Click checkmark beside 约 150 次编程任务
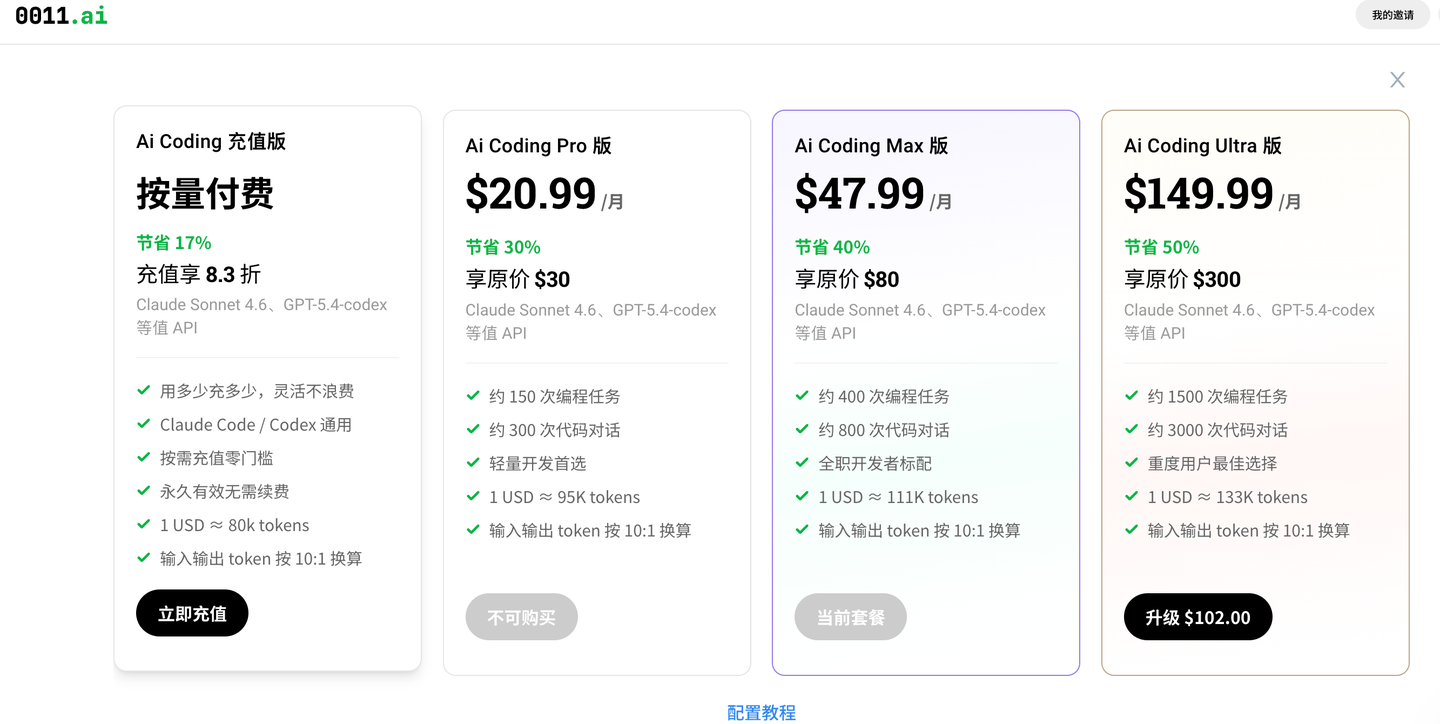1440x724 pixels. click(473, 395)
